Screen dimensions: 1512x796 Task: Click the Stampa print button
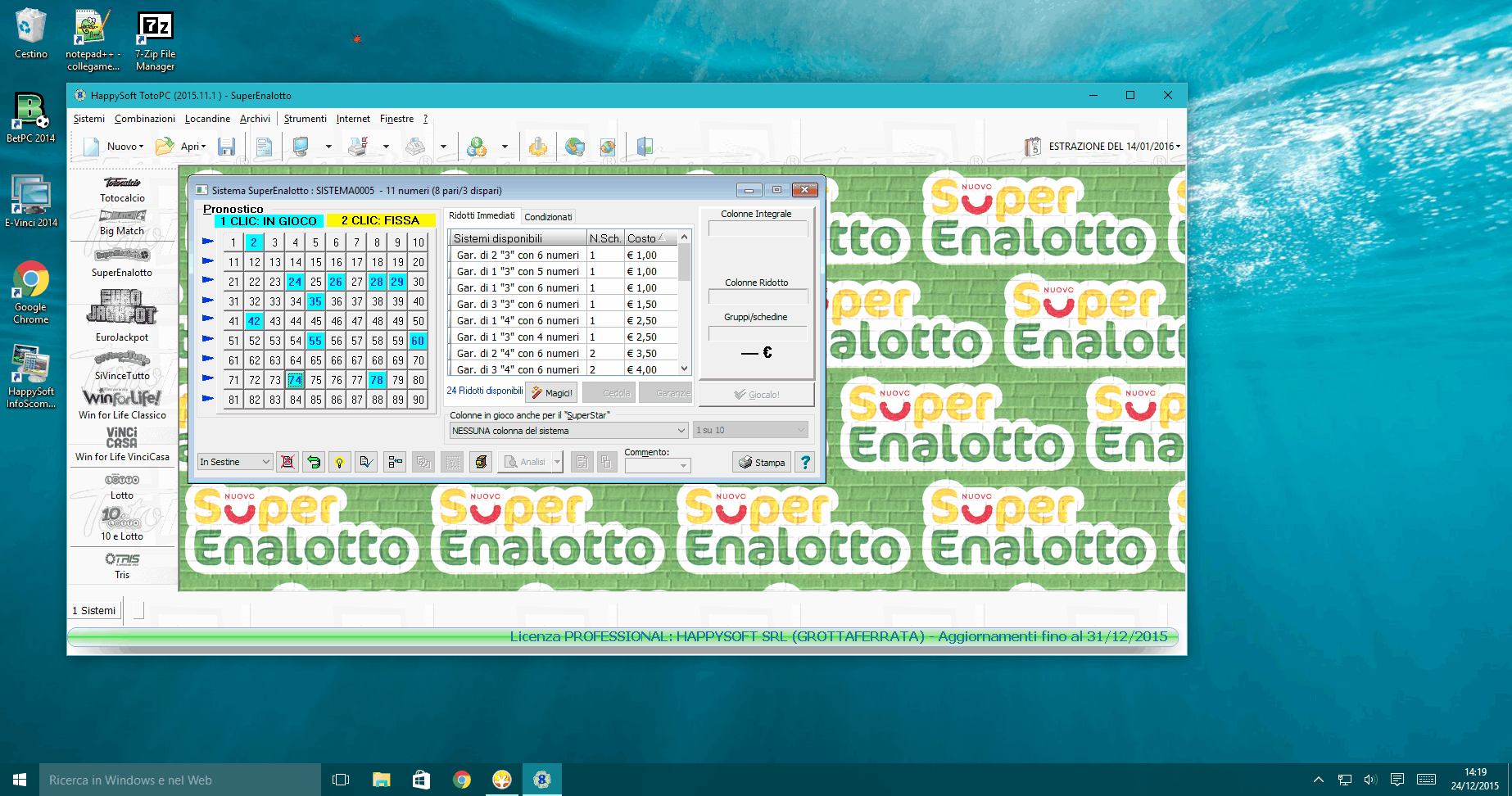762,462
